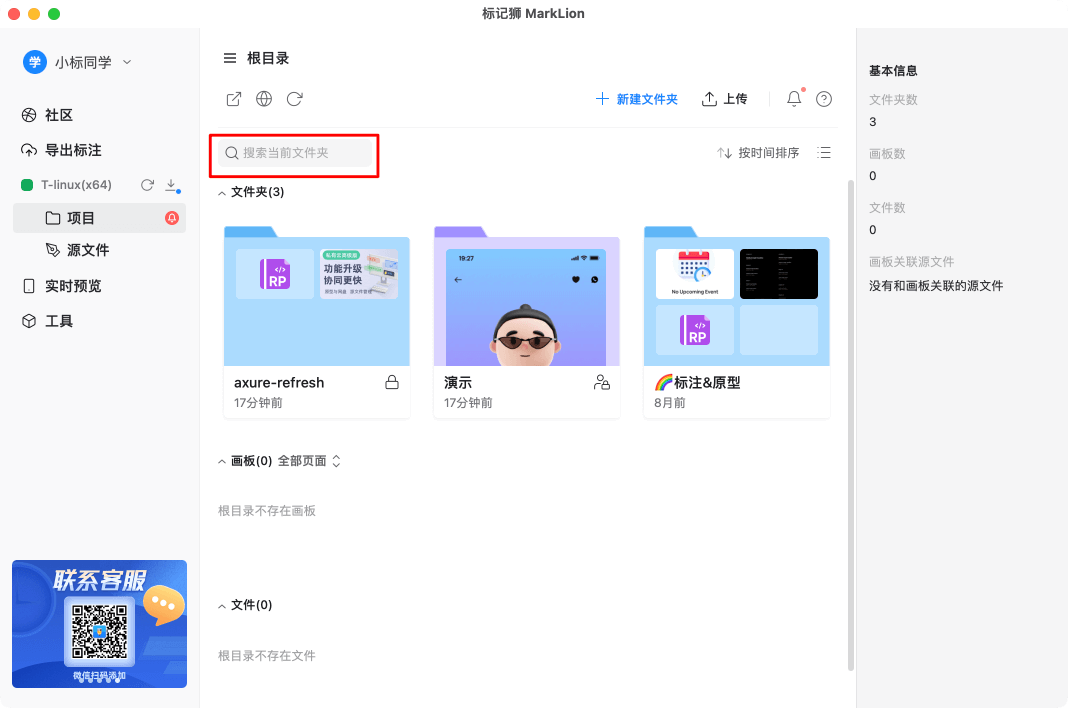The height and width of the screenshot is (708, 1068).
Task: Open notifications via the bell icon
Action: 792,99
